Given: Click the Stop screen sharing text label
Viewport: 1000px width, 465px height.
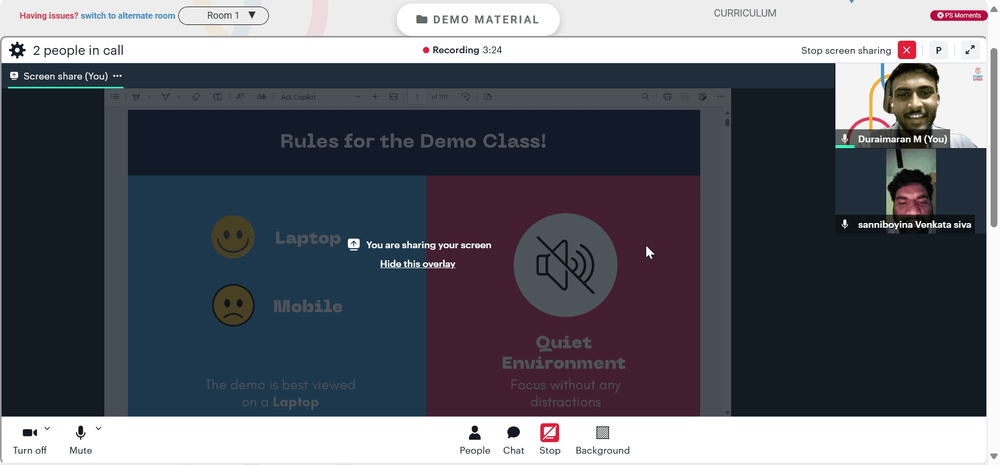Looking at the screenshot, I should click(846, 50).
